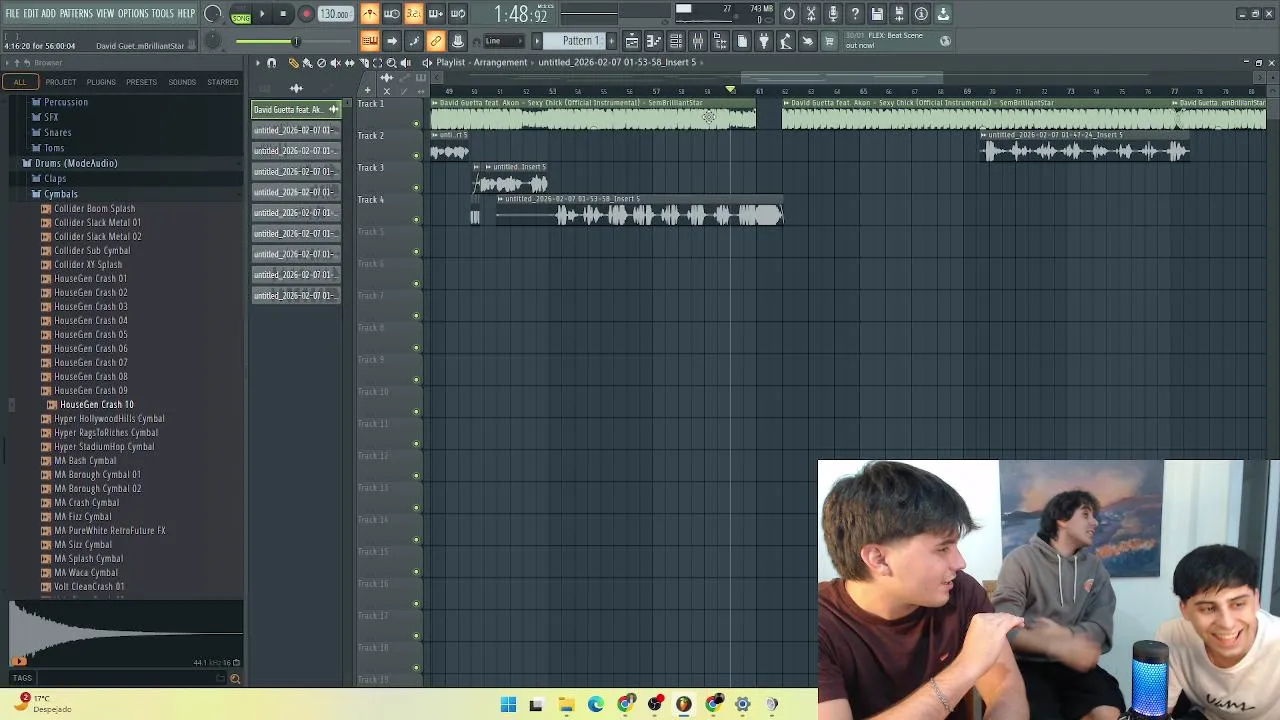Open the Piano roll view icon
The height and width of the screenshot is (720, 1280).
pyautogui.click(x=654, y=41)
